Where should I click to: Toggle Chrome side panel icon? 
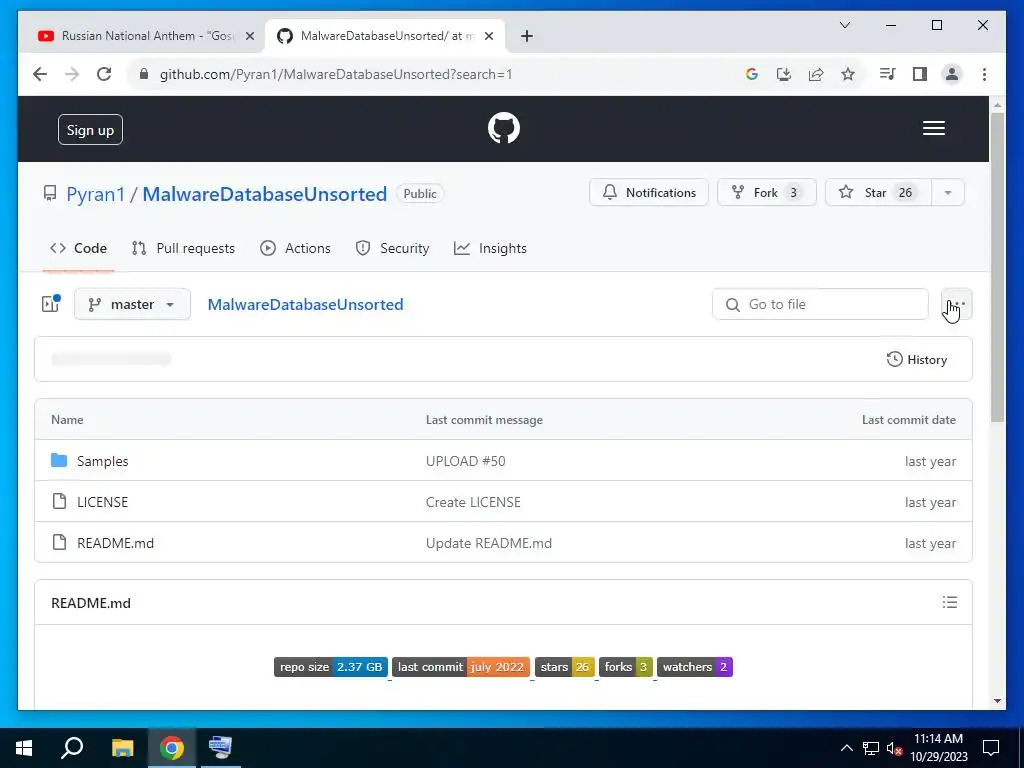920,74
